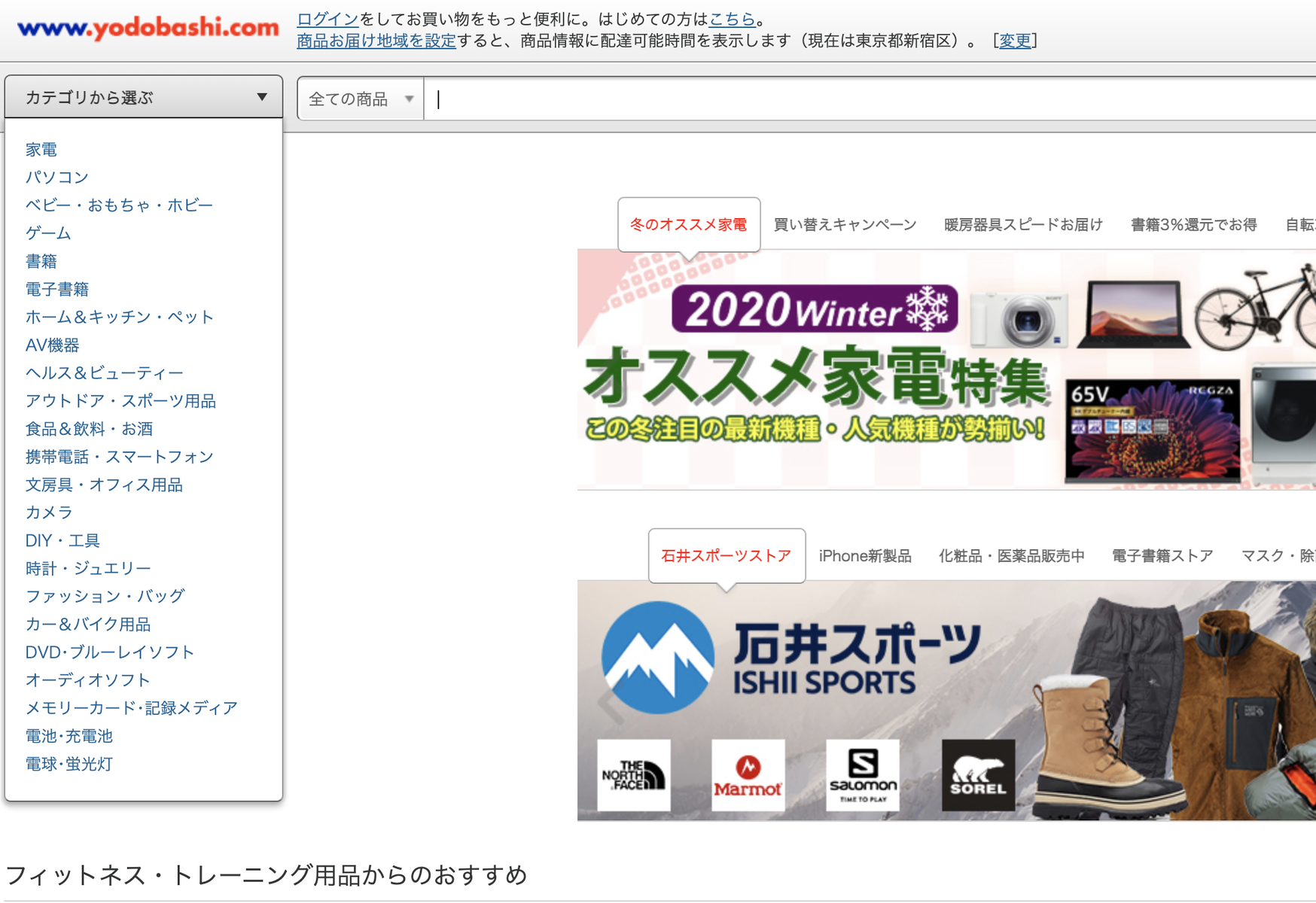Click the Surface laptop image in banner

pyautogui.click(x=1134, y=314)
